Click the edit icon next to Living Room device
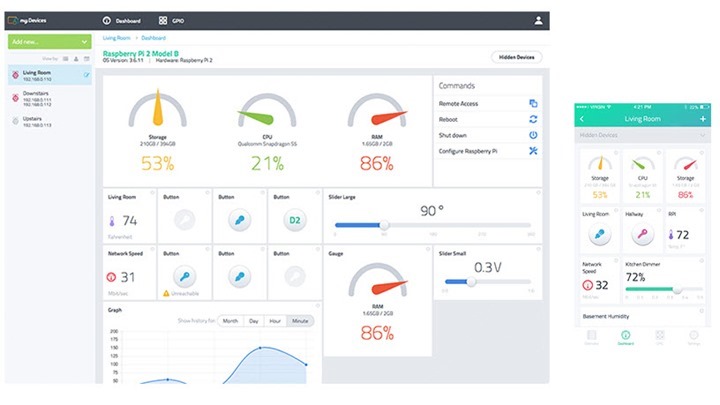The height and width of the screenshot is (405, 720). [x=86, y=75]
